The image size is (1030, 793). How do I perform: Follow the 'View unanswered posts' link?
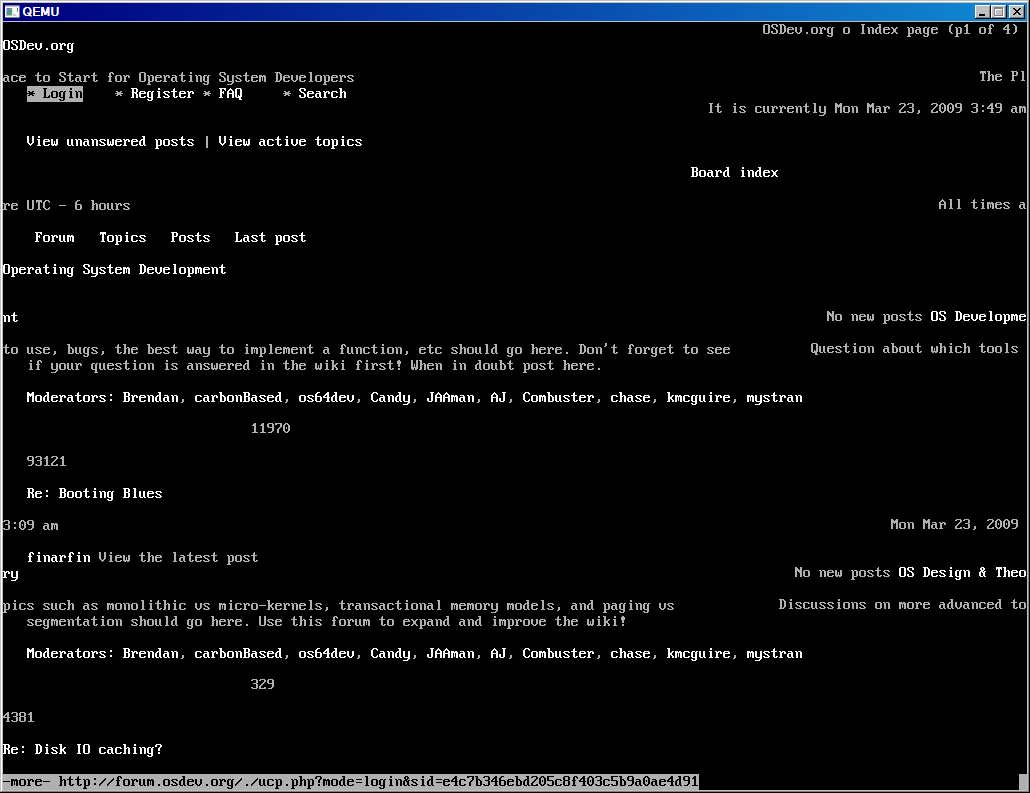coord(110,141)
